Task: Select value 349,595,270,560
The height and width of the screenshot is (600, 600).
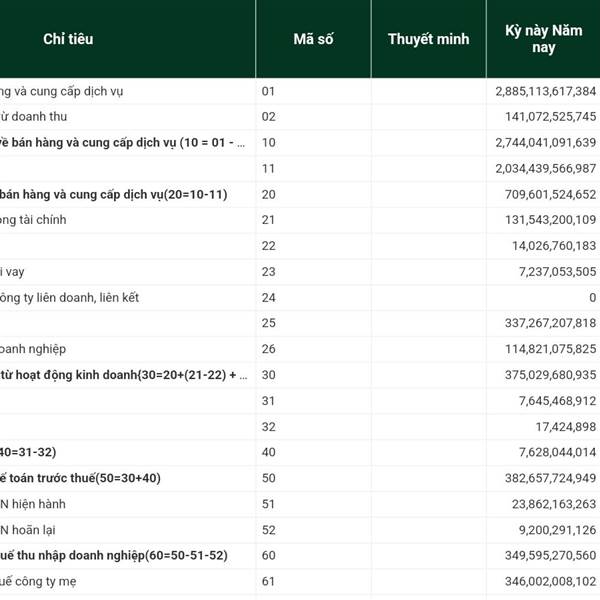Action: coord(551,555)
